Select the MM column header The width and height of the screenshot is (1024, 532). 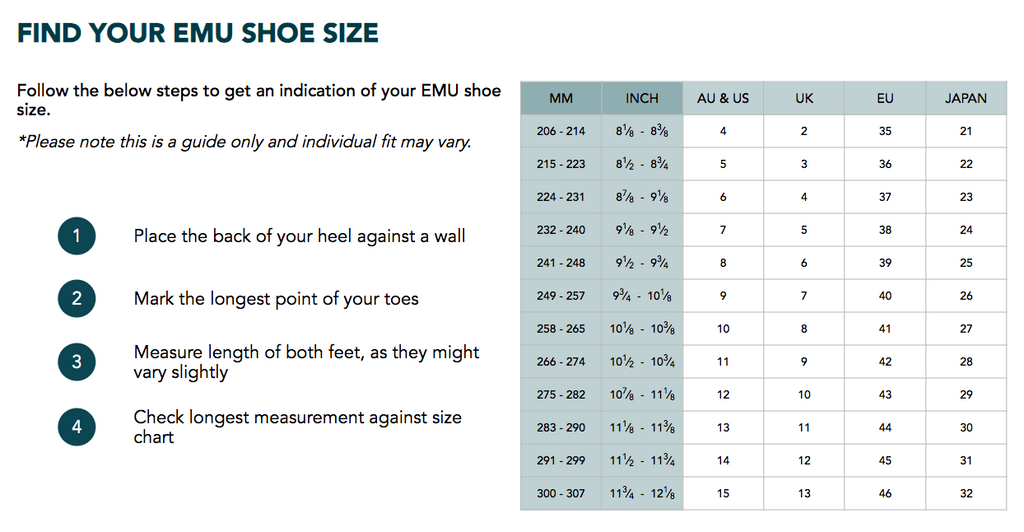coord(561,98)
